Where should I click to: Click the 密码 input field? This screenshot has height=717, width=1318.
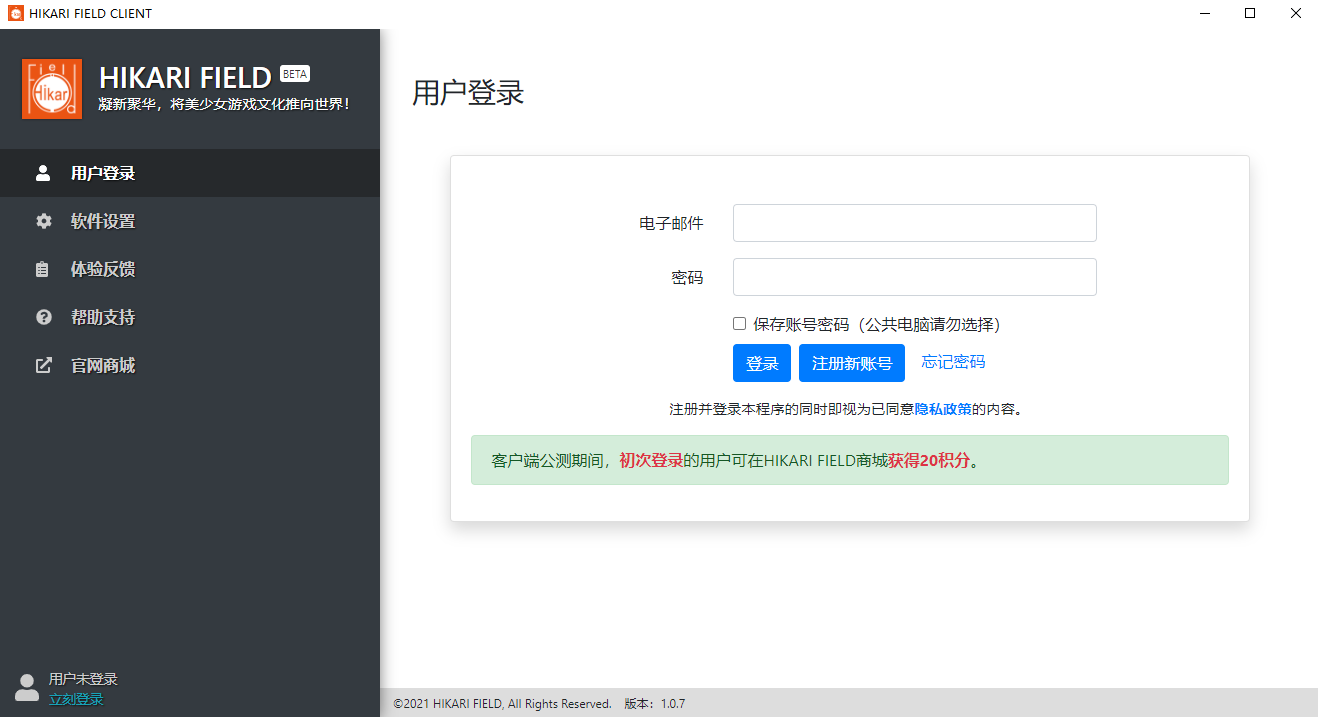[x=915, y=277]
